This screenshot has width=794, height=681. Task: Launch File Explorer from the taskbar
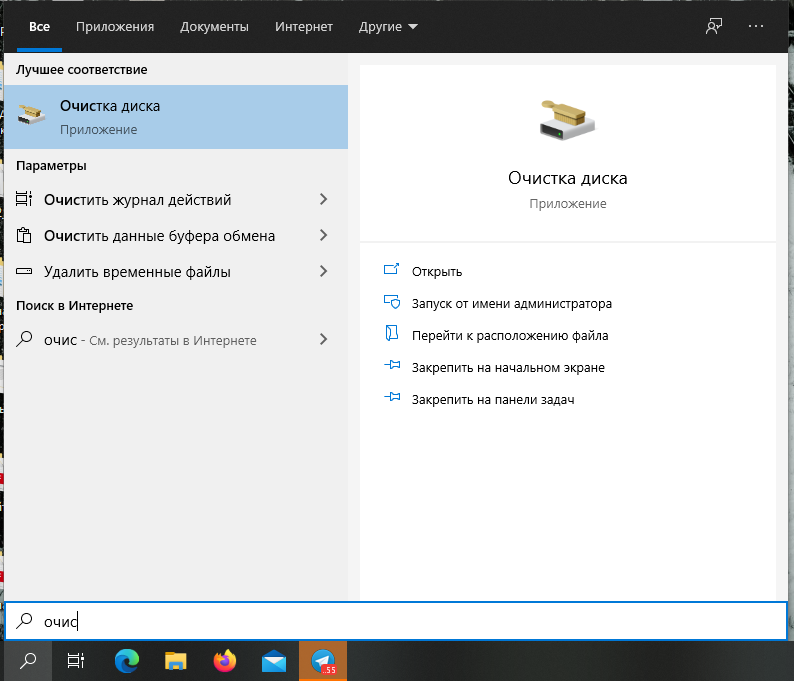coord(176,660)
